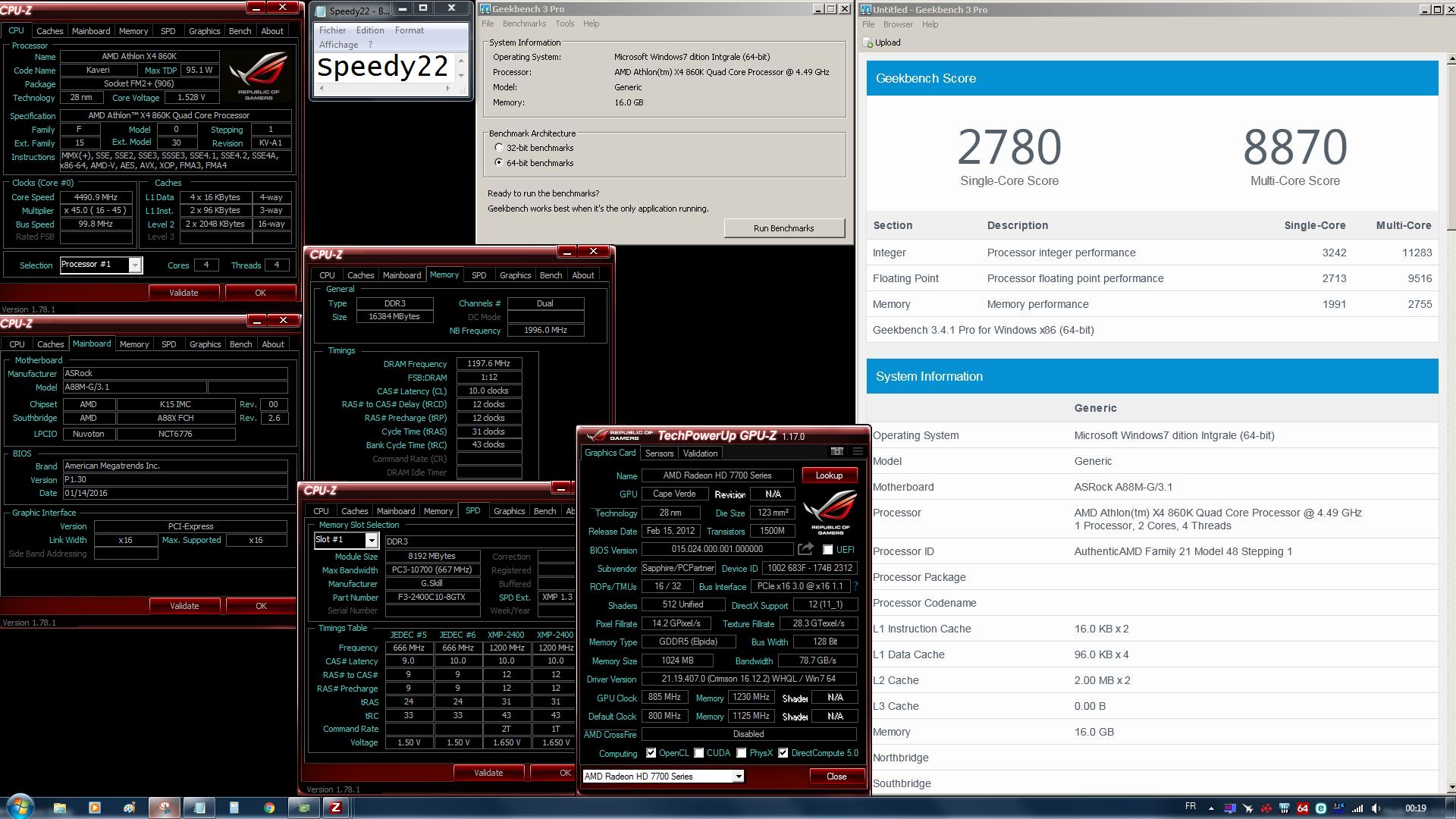1456x819 pixels.
Task: Open the Caches tab in top CPU-Z window
Action: click(50, 31)
